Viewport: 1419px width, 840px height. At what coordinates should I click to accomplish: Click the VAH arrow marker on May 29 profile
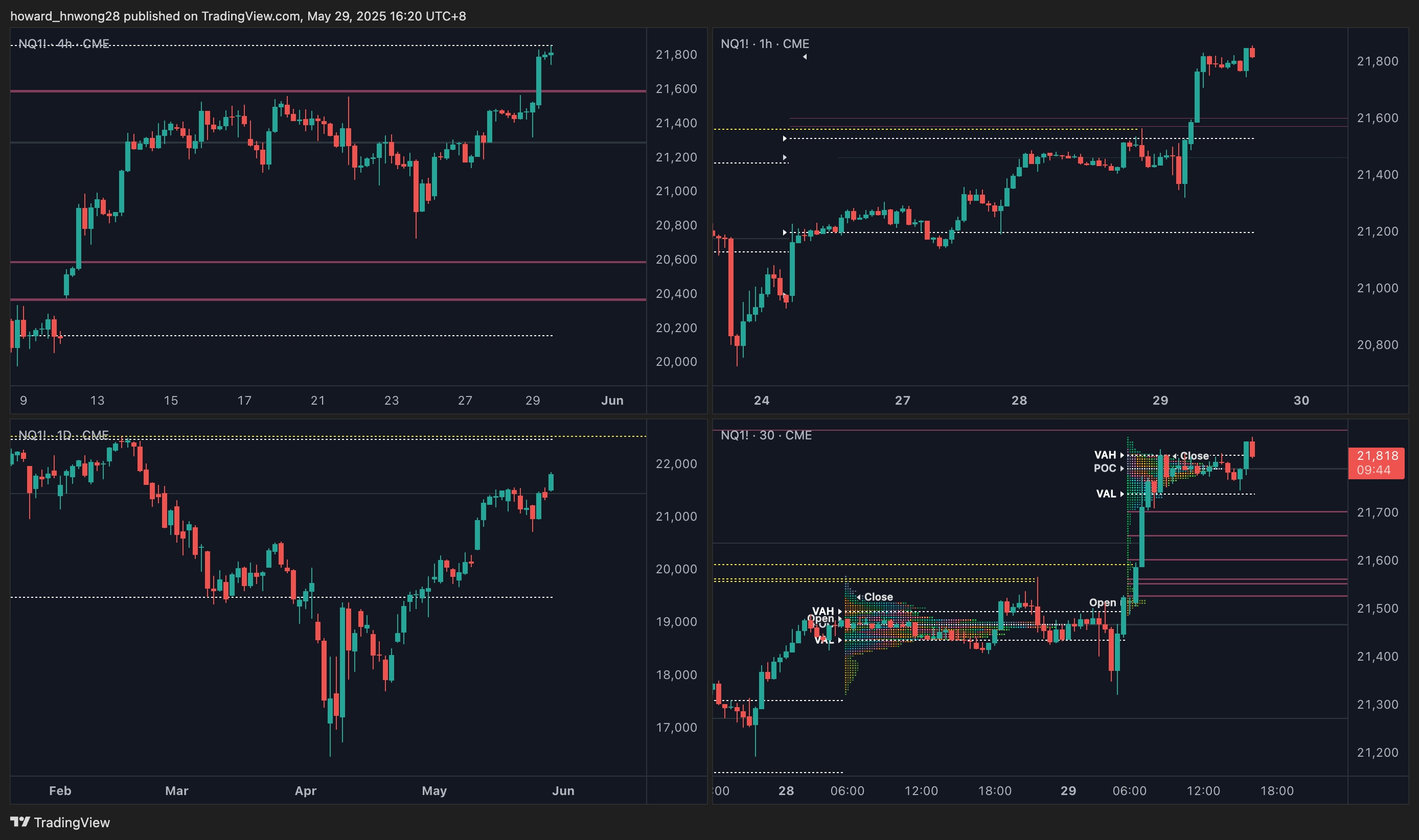tap(1122, 455)
